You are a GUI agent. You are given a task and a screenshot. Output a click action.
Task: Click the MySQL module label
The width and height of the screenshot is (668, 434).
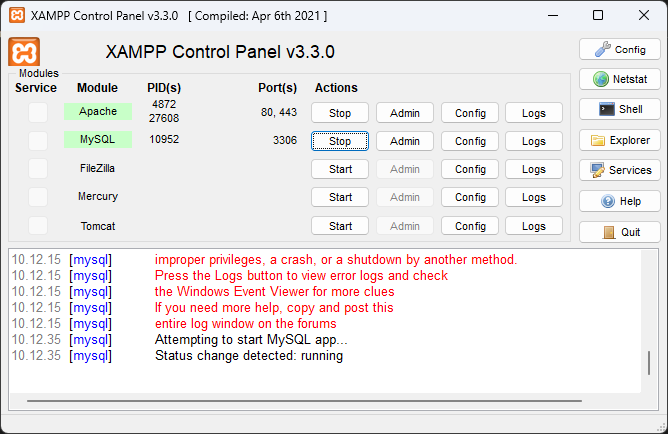click(98, 139)
